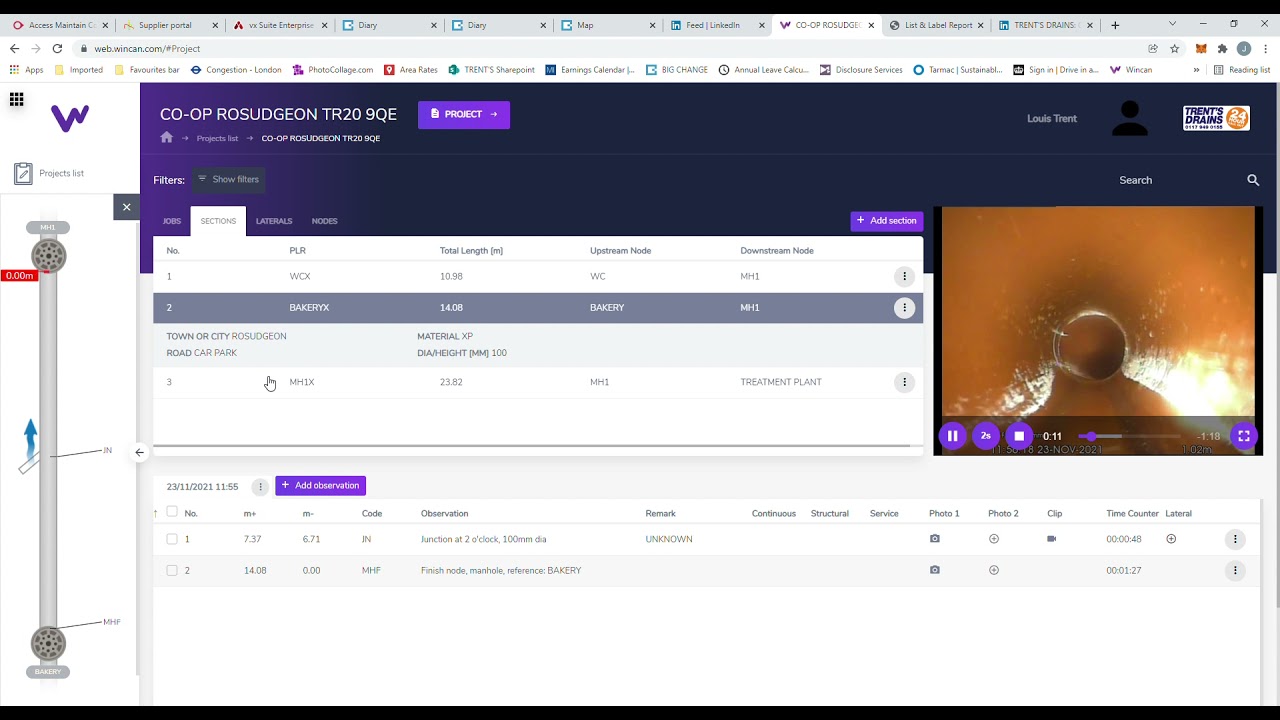Open the Wincan bookmark
The image size is (1280, 720).
[x=1131, y=70]
